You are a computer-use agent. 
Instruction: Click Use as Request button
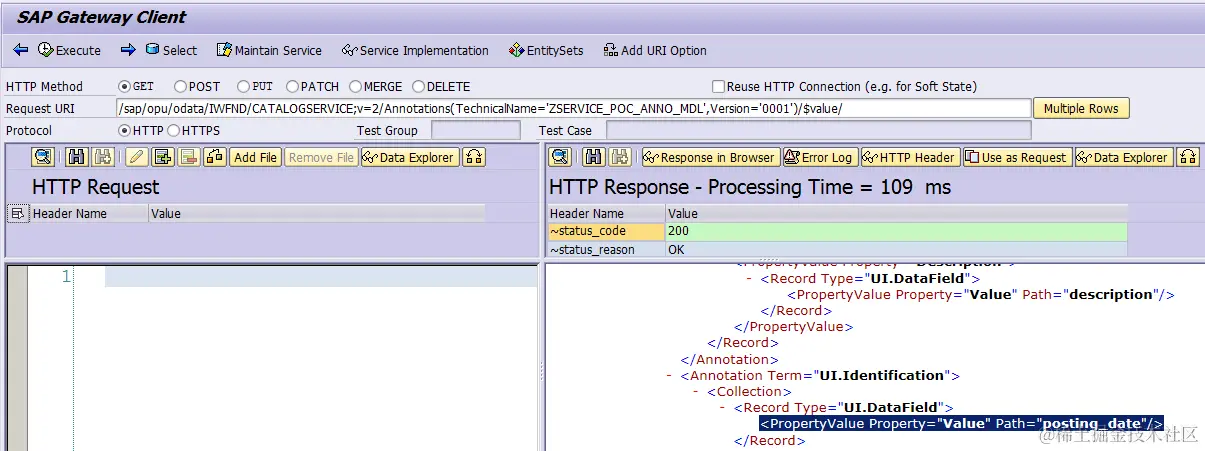tap(1017, 157)
